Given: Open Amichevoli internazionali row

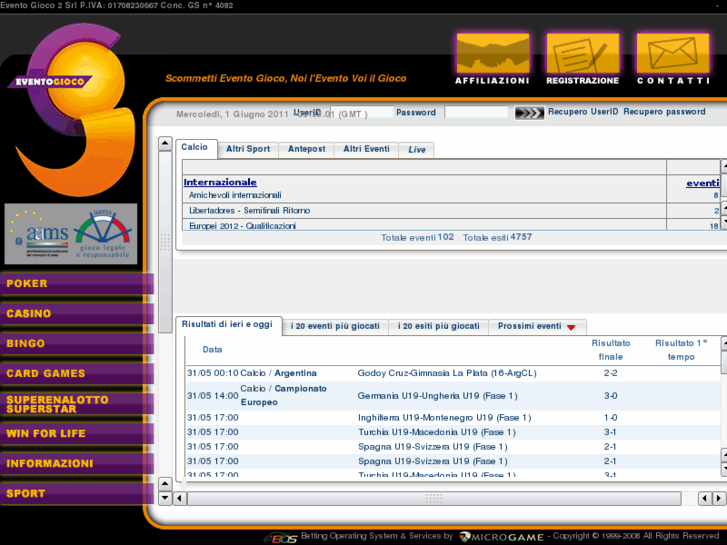Looking at the screenshot, I should 235,195.
